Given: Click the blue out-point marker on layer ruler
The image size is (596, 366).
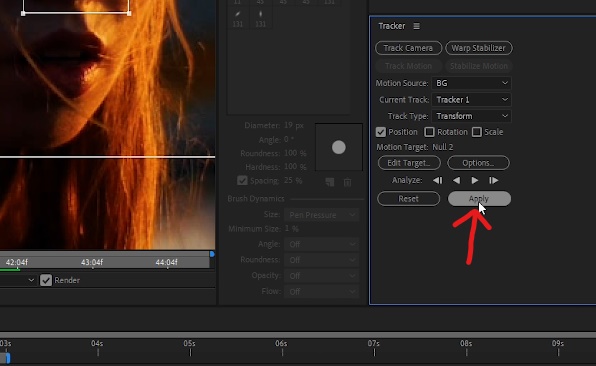Looking at the screenshot, I should [x=212, y=254].
